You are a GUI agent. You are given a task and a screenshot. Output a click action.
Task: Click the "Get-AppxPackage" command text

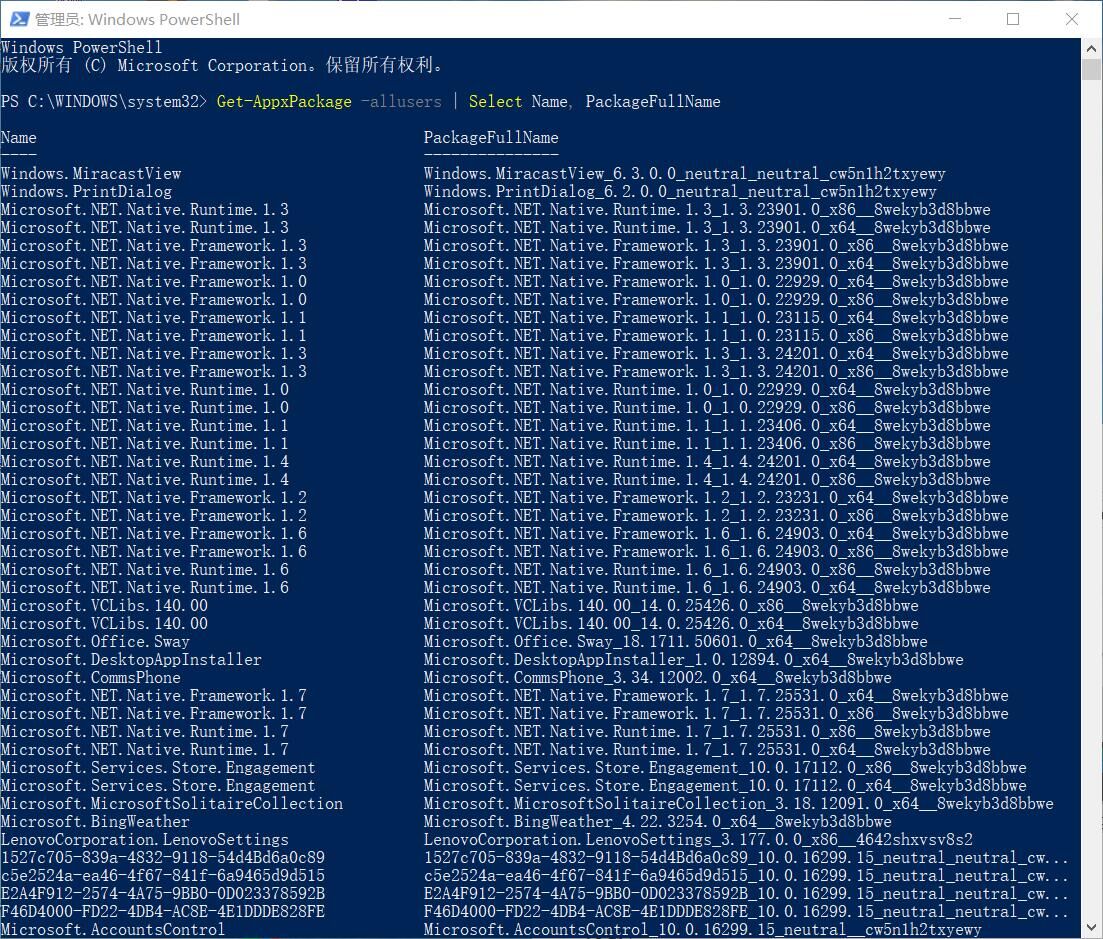(x=284, y=101)
